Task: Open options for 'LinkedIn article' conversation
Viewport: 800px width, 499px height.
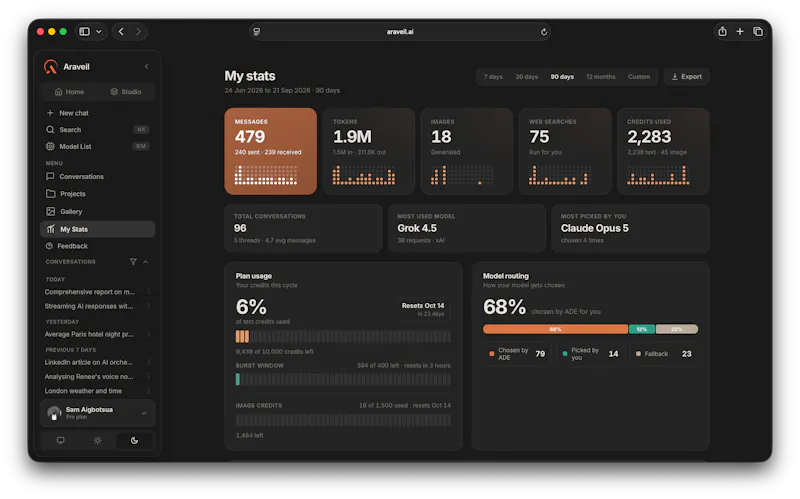Action: pyautogui.click(x=148, y=362)
